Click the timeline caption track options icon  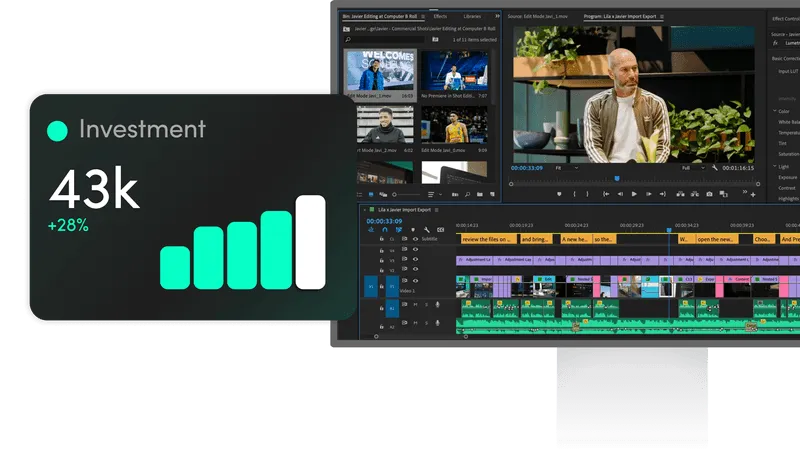(440, 230)
